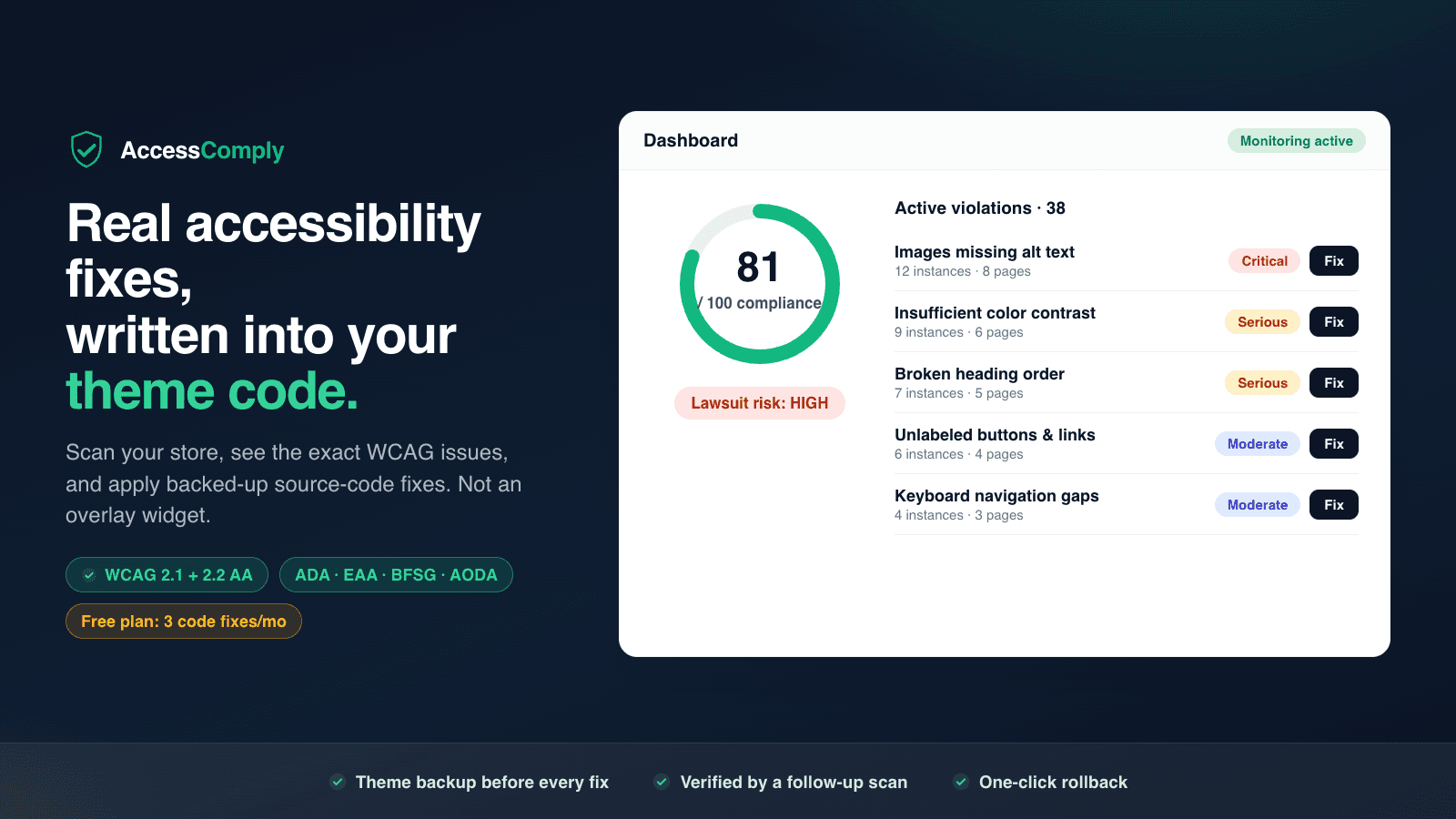
Task: Click the Keyboard navigation gaps row title
Action: [996, 496]
